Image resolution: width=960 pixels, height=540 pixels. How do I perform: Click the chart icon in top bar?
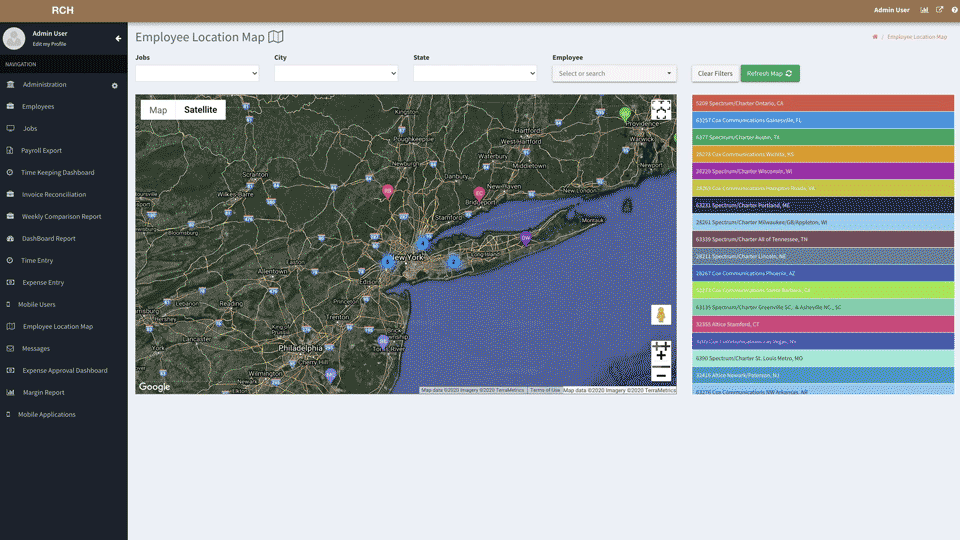tap(924, 10)
